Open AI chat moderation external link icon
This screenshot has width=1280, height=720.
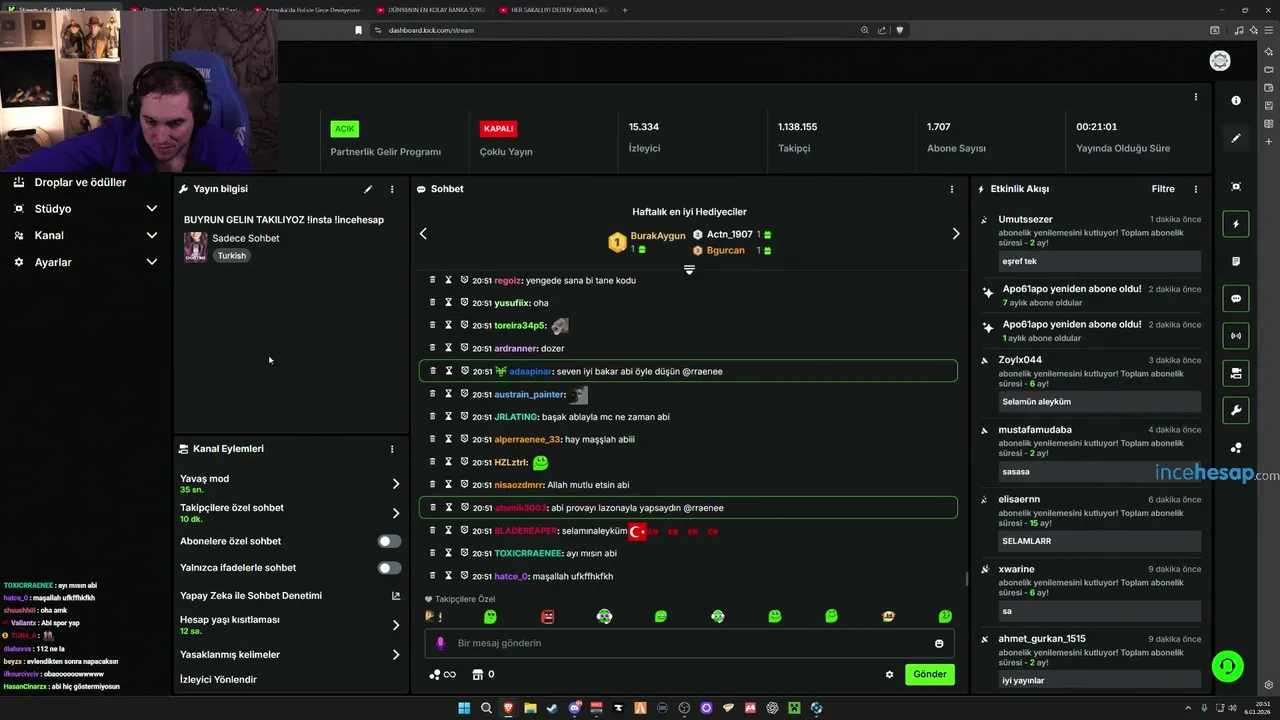[396, 596]
